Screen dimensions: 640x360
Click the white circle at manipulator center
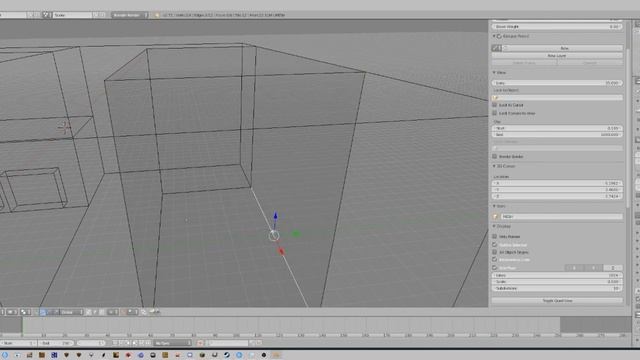(274, 236)
